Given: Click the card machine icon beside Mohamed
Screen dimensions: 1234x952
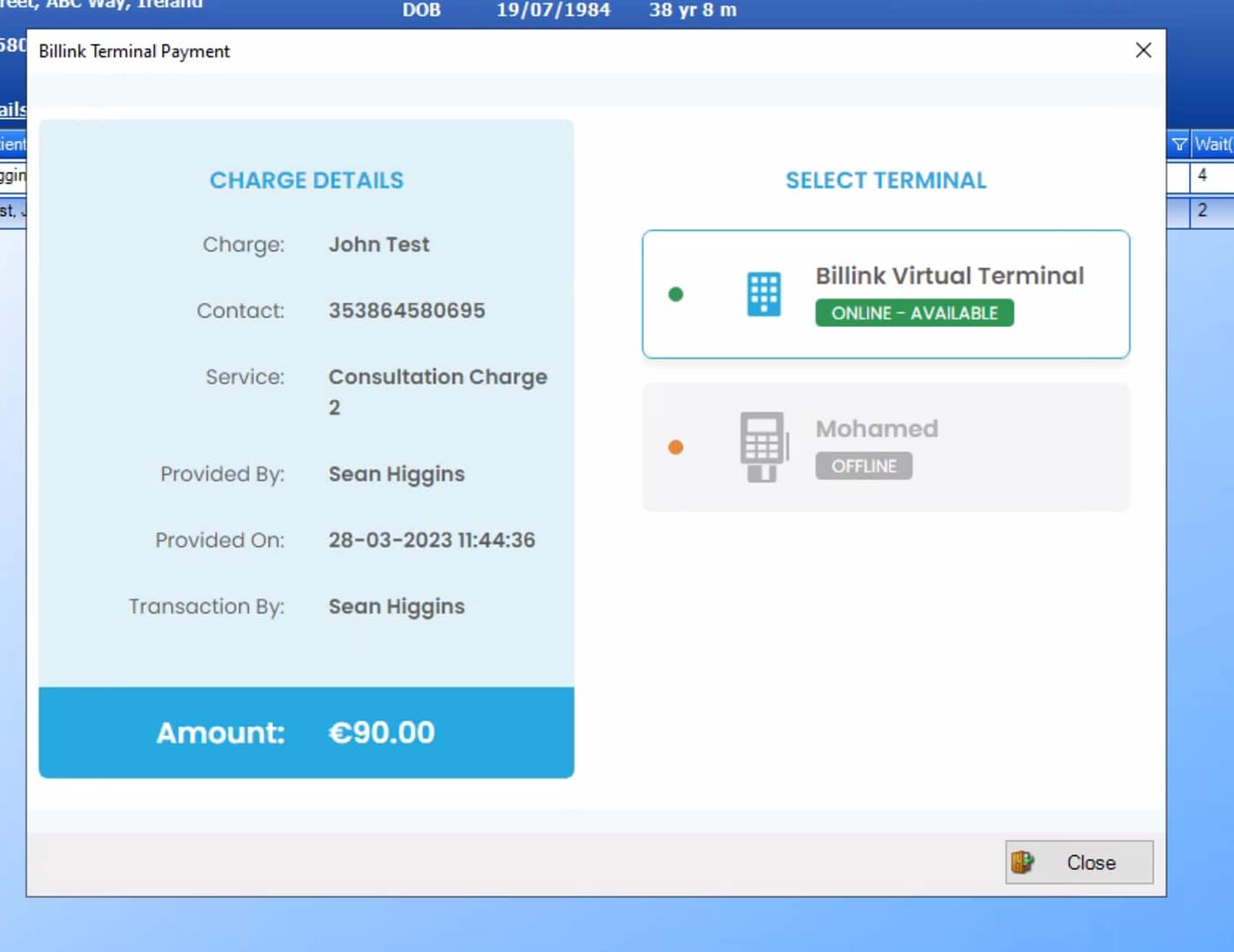Looking at the screenshot, I should pos(763,447).
